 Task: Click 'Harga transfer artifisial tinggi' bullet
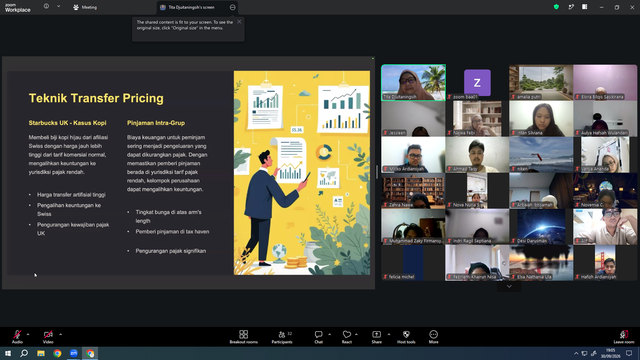(x=71, y=195)
